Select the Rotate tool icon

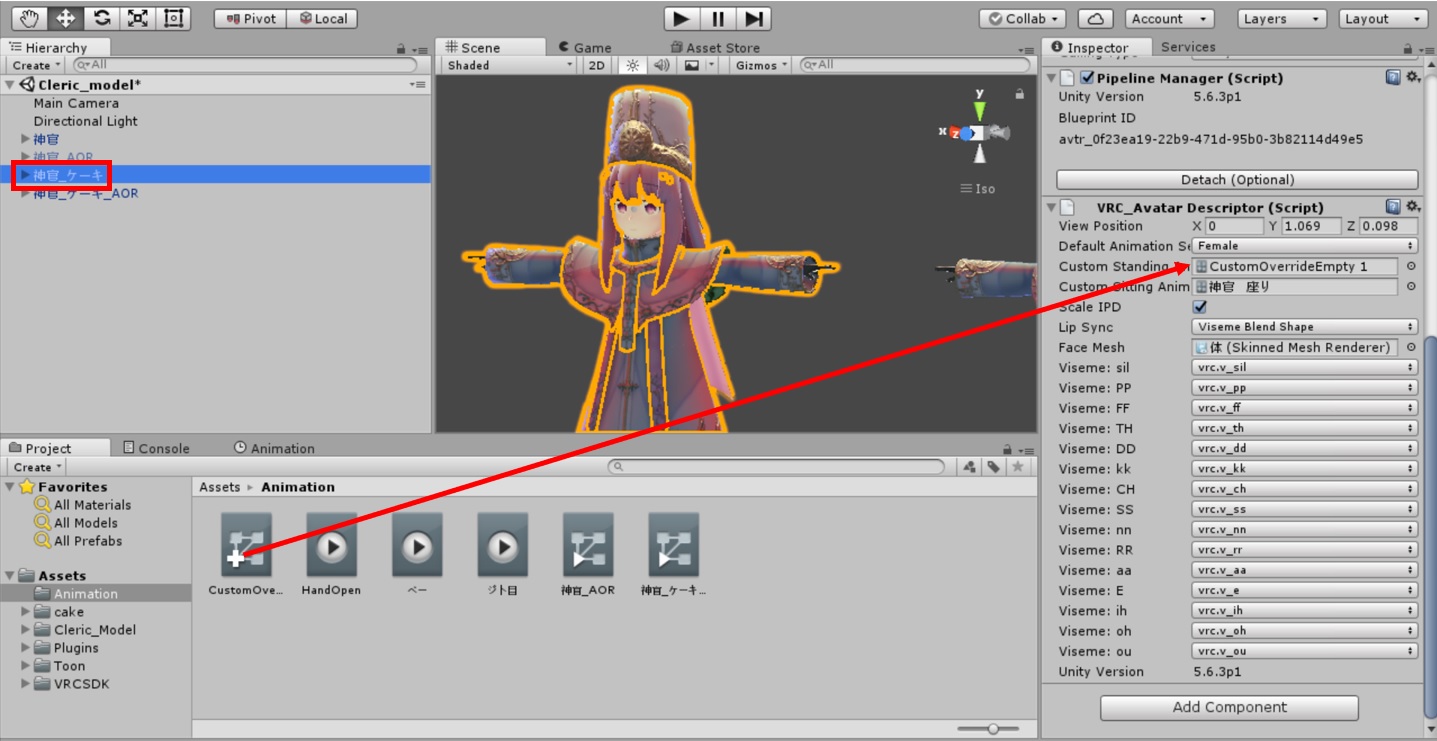[101, 18]
